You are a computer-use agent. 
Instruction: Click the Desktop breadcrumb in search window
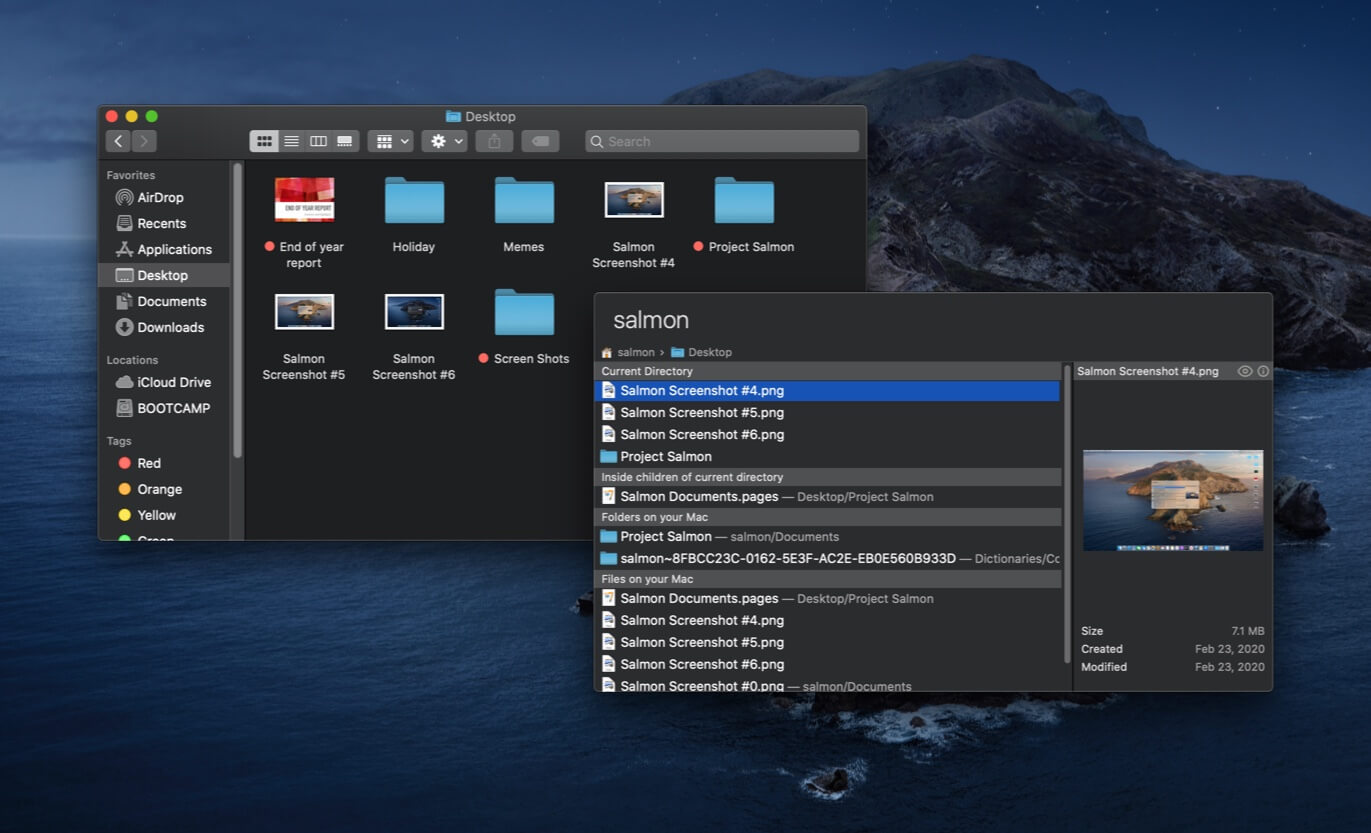pyautogui.click(x=701, y=352)
